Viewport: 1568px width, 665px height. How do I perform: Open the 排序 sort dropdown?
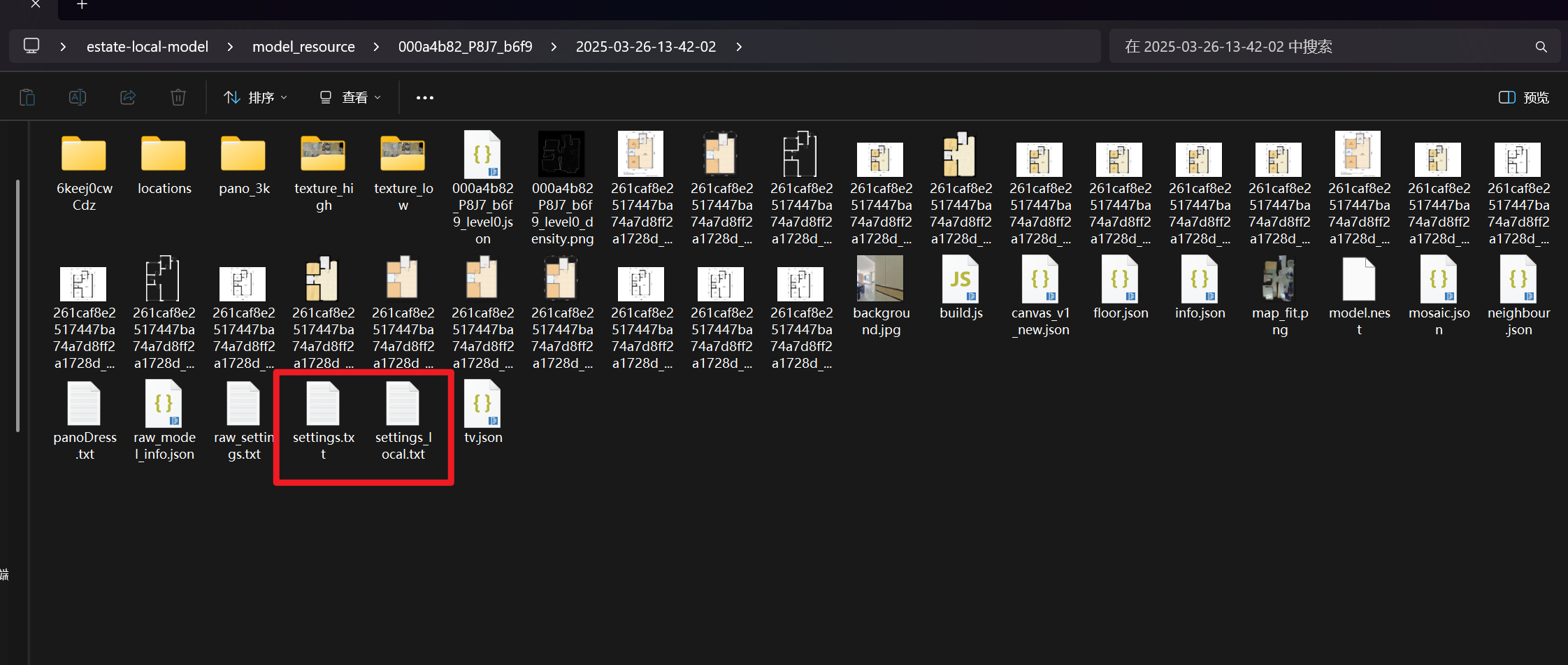tap(255, 97)
